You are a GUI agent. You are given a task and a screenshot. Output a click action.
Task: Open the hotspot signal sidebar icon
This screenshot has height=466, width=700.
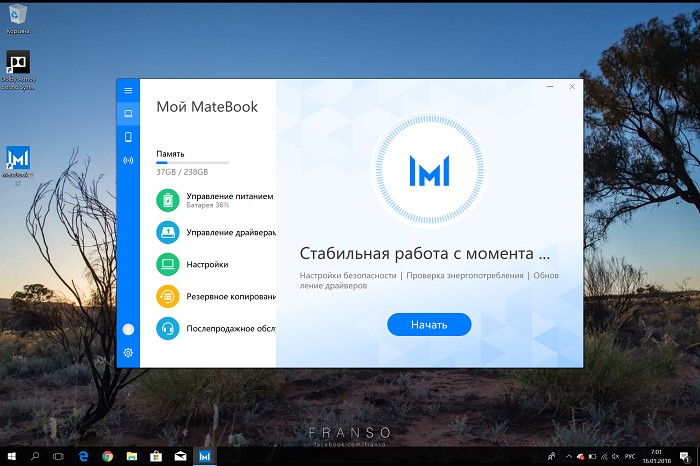[128, 160]
